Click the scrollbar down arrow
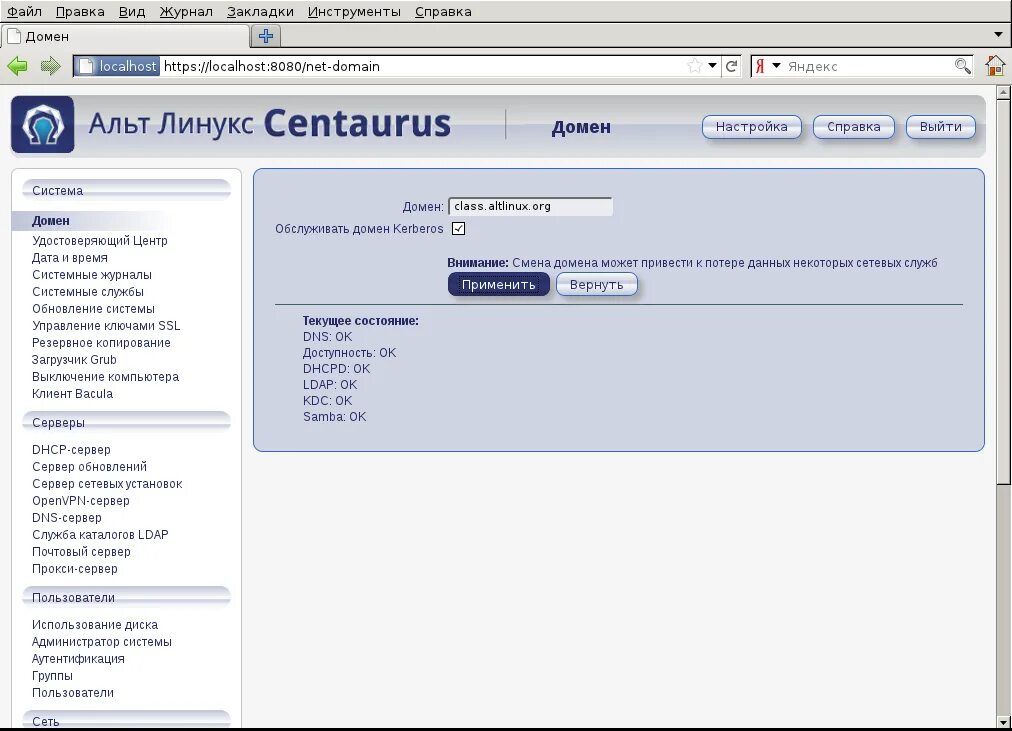Image resolution: width=1012 pixels, height=731 pixels. pos(1003,721)
